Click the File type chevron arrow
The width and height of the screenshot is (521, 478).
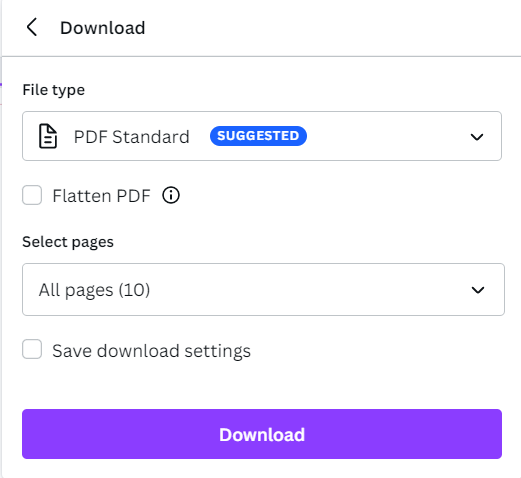[477, 137]
